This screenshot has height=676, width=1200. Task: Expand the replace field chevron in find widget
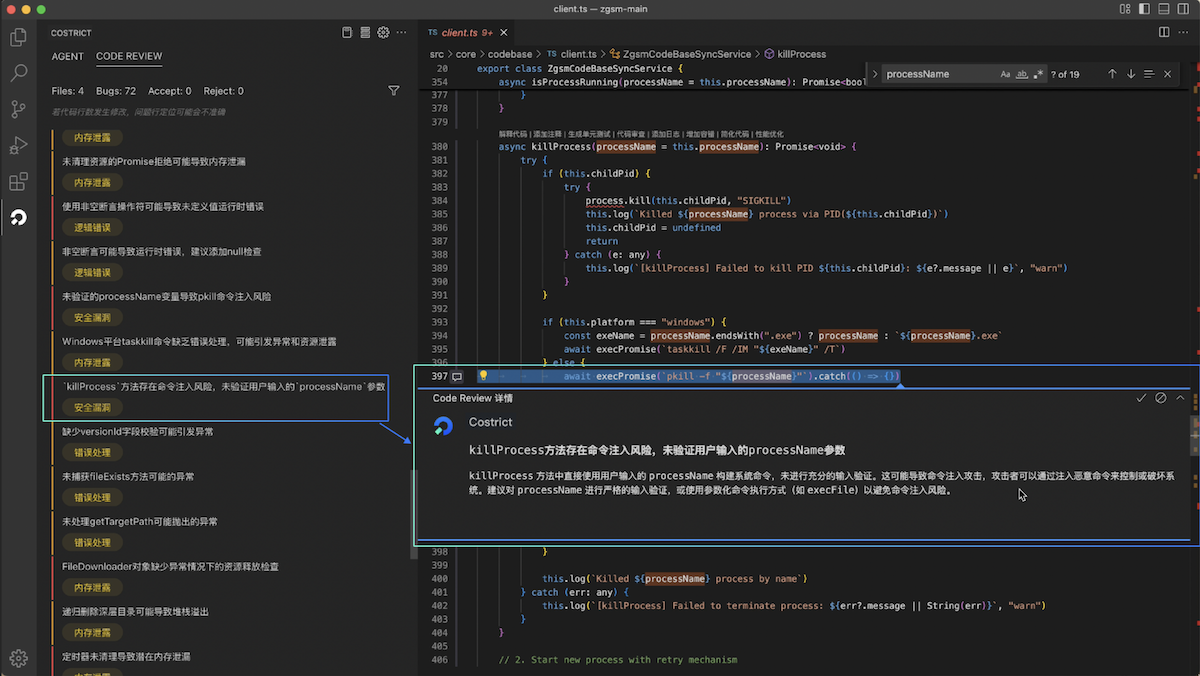pyautogui.click(x=874, y=74)
